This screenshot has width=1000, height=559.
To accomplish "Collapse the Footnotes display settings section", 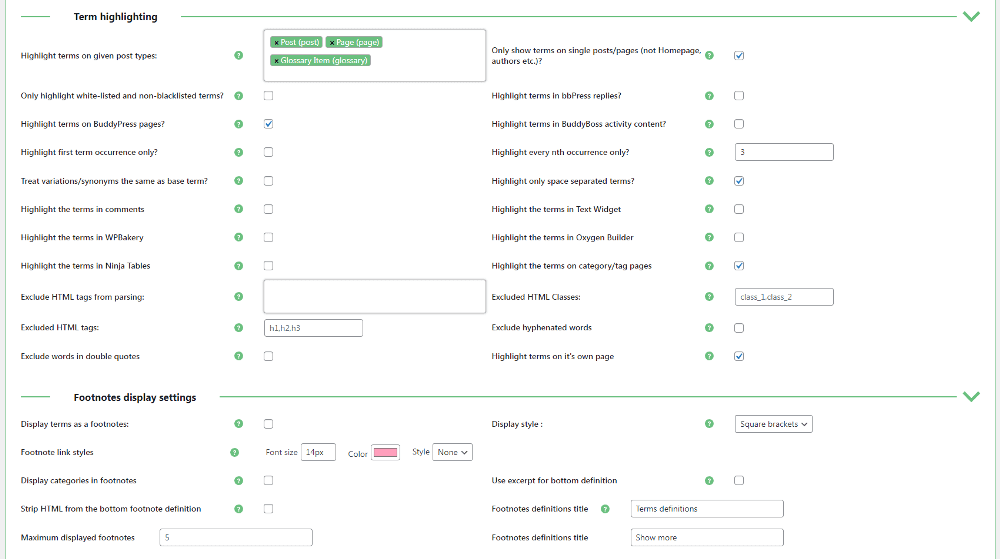I will 970,396.
